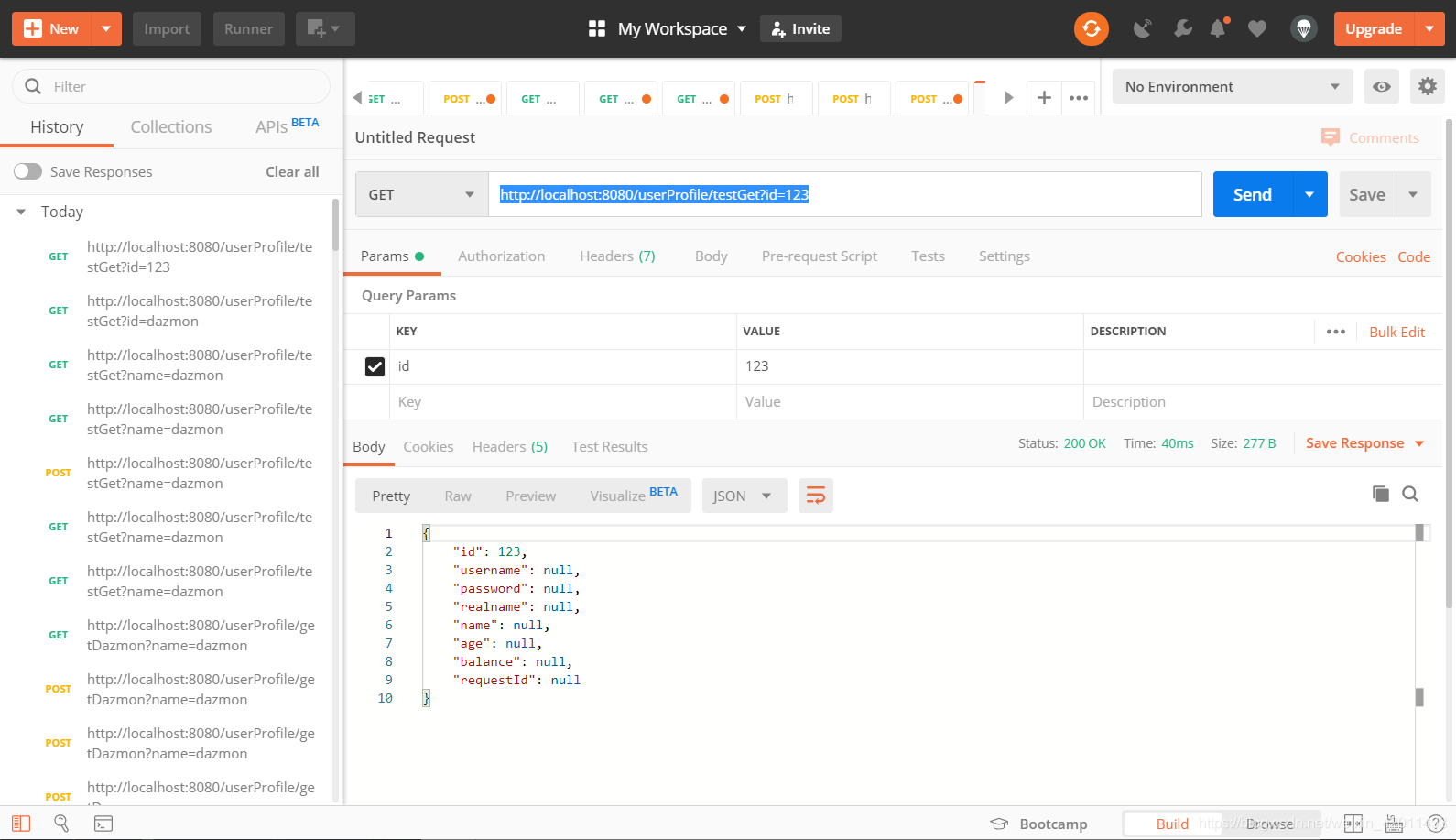Click the request URL input field
Screen dimensions: 1456x840
click(844, 194)
